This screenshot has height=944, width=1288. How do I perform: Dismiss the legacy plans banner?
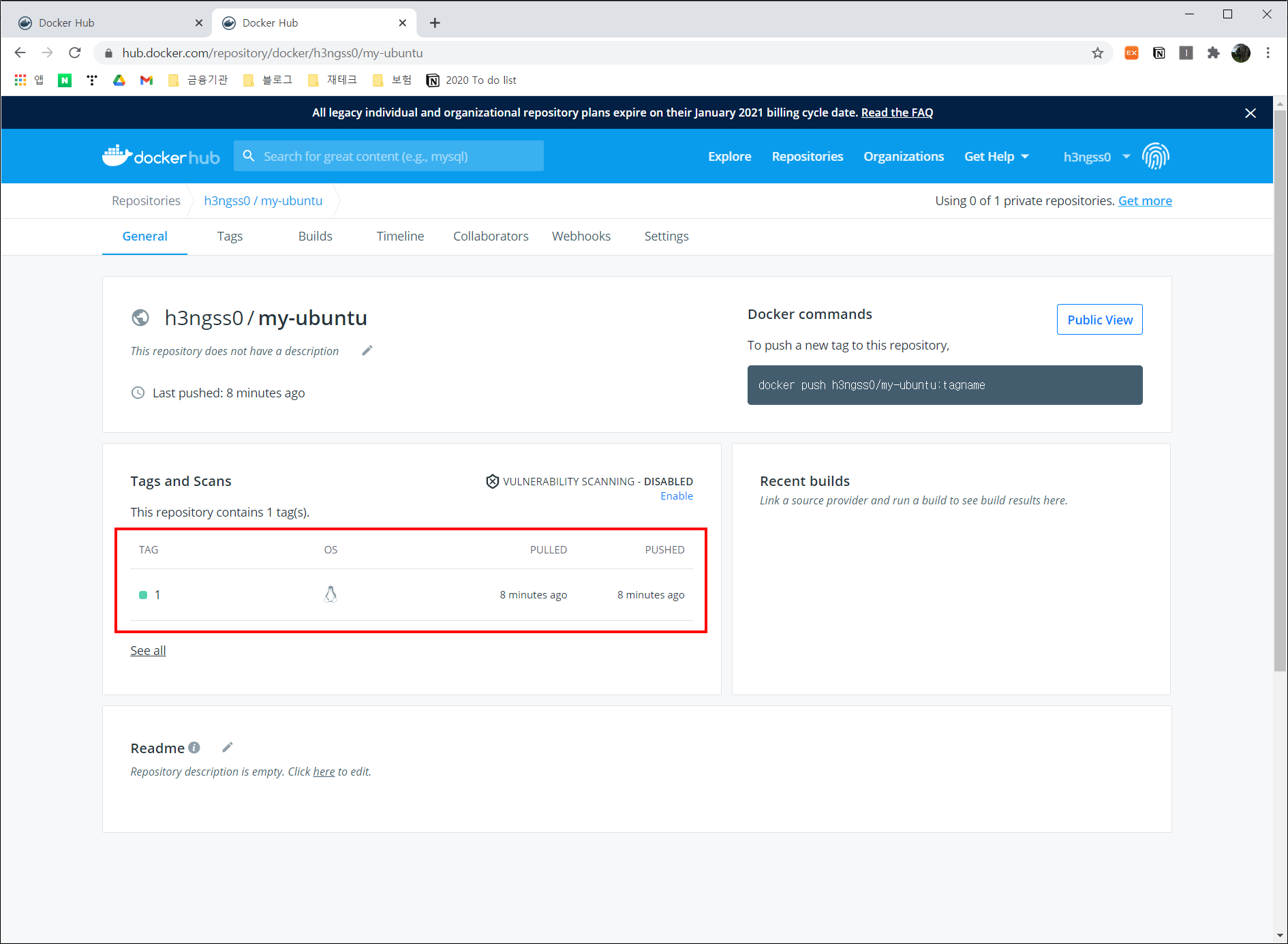coord(1250,113)
